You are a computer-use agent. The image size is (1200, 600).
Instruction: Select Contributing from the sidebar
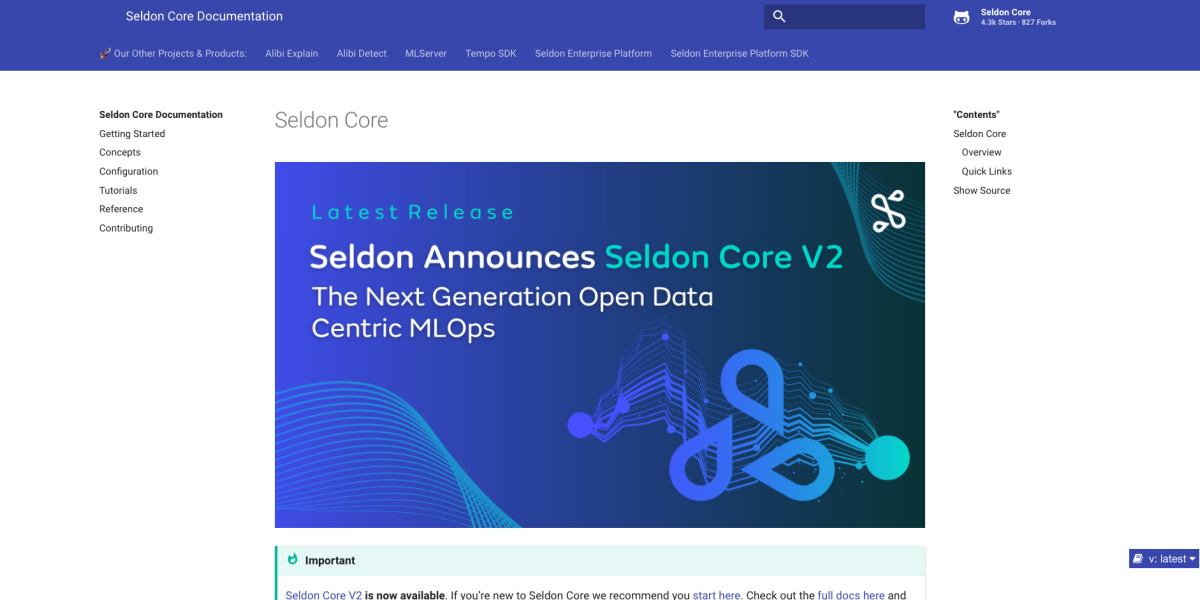point(125,228)
